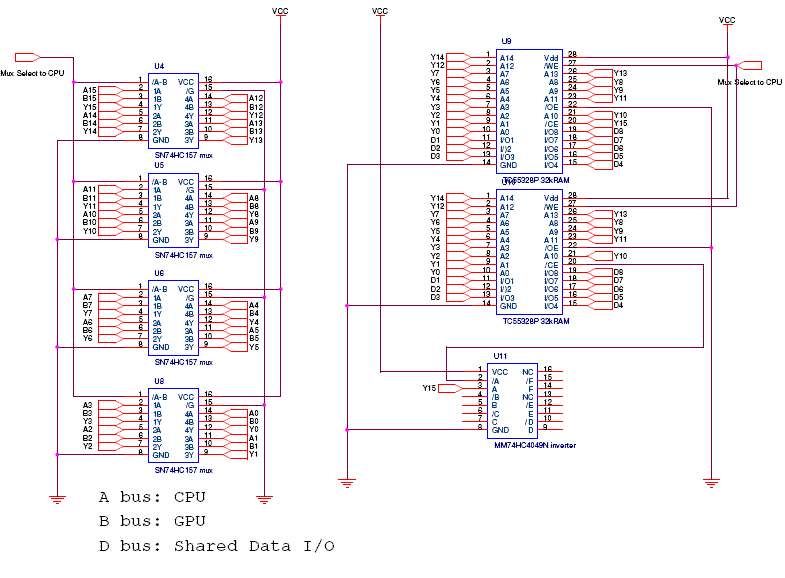Screen dimensions: 785x578
Task: Click the Y15 net tag at inverter input
Action: pyautogui.click(x=431, y=387)
